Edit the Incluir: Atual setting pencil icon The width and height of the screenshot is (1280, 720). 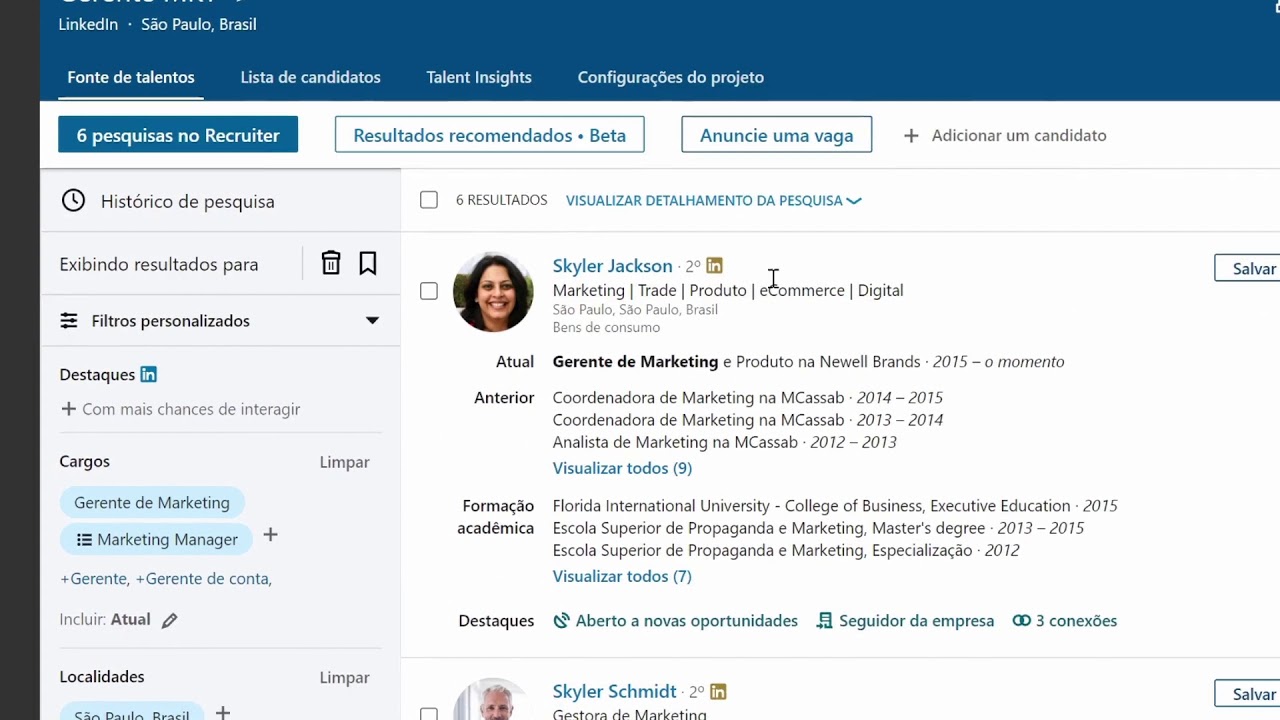[170, 620]
